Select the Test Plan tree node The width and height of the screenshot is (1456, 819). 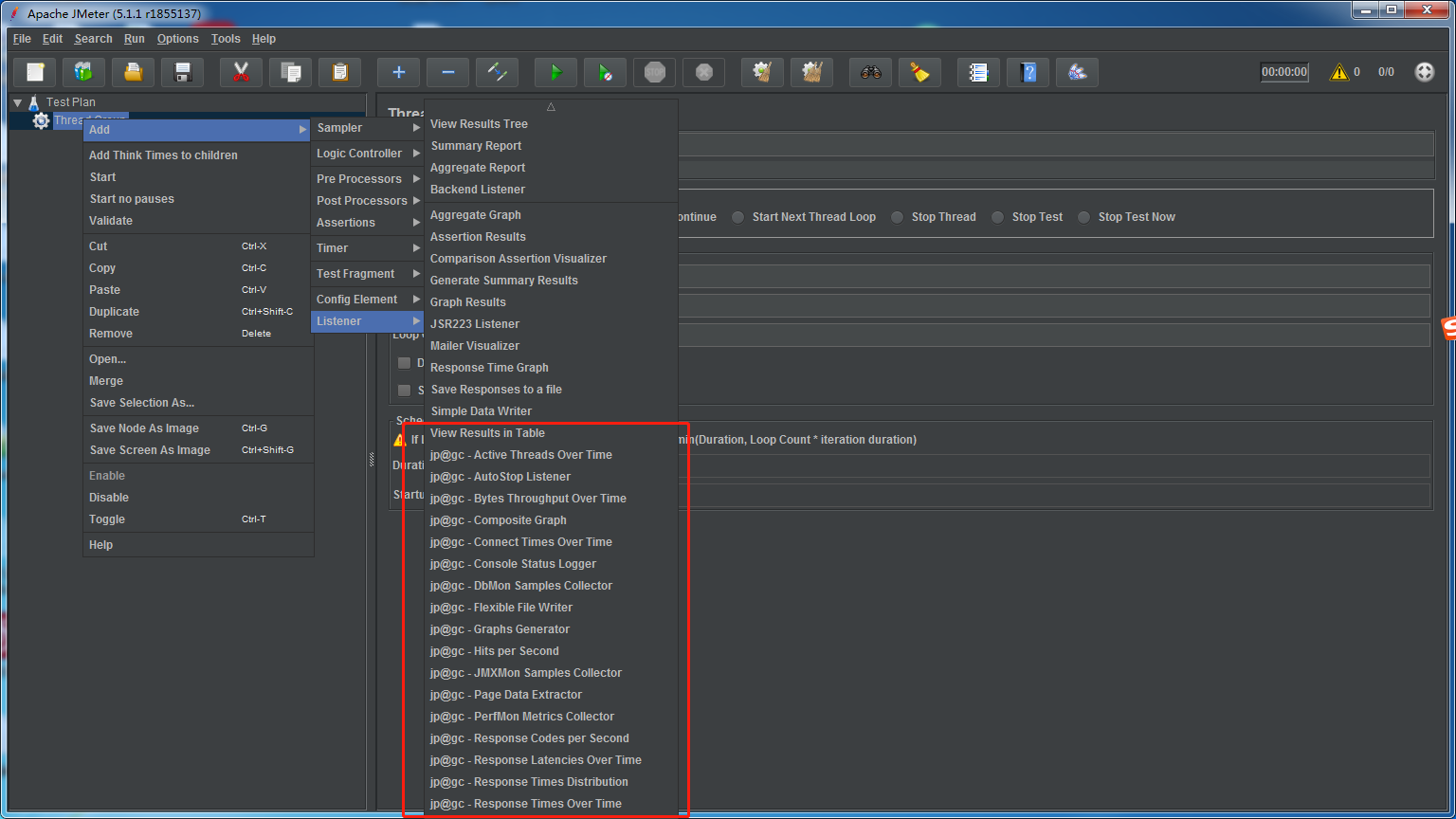[x=71, y=102]
